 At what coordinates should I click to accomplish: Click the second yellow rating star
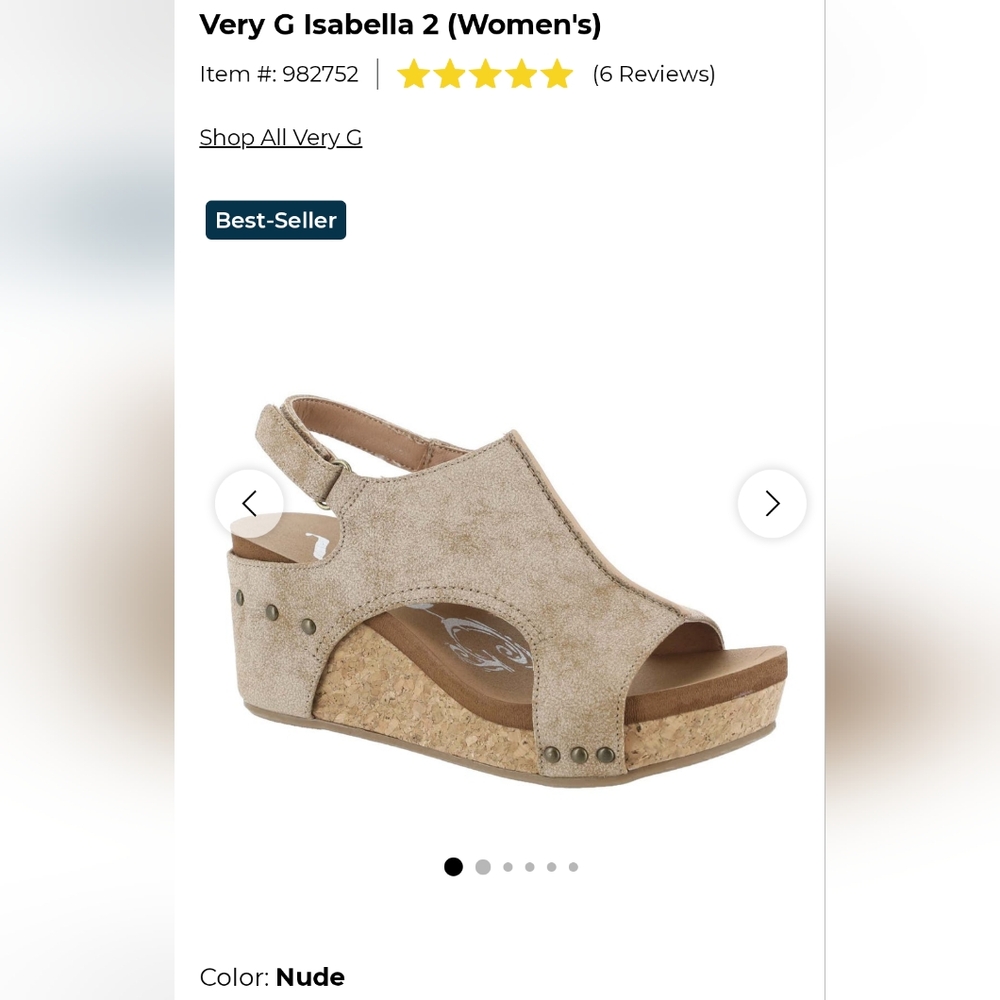pyautogui.click(x=450, y=73)
